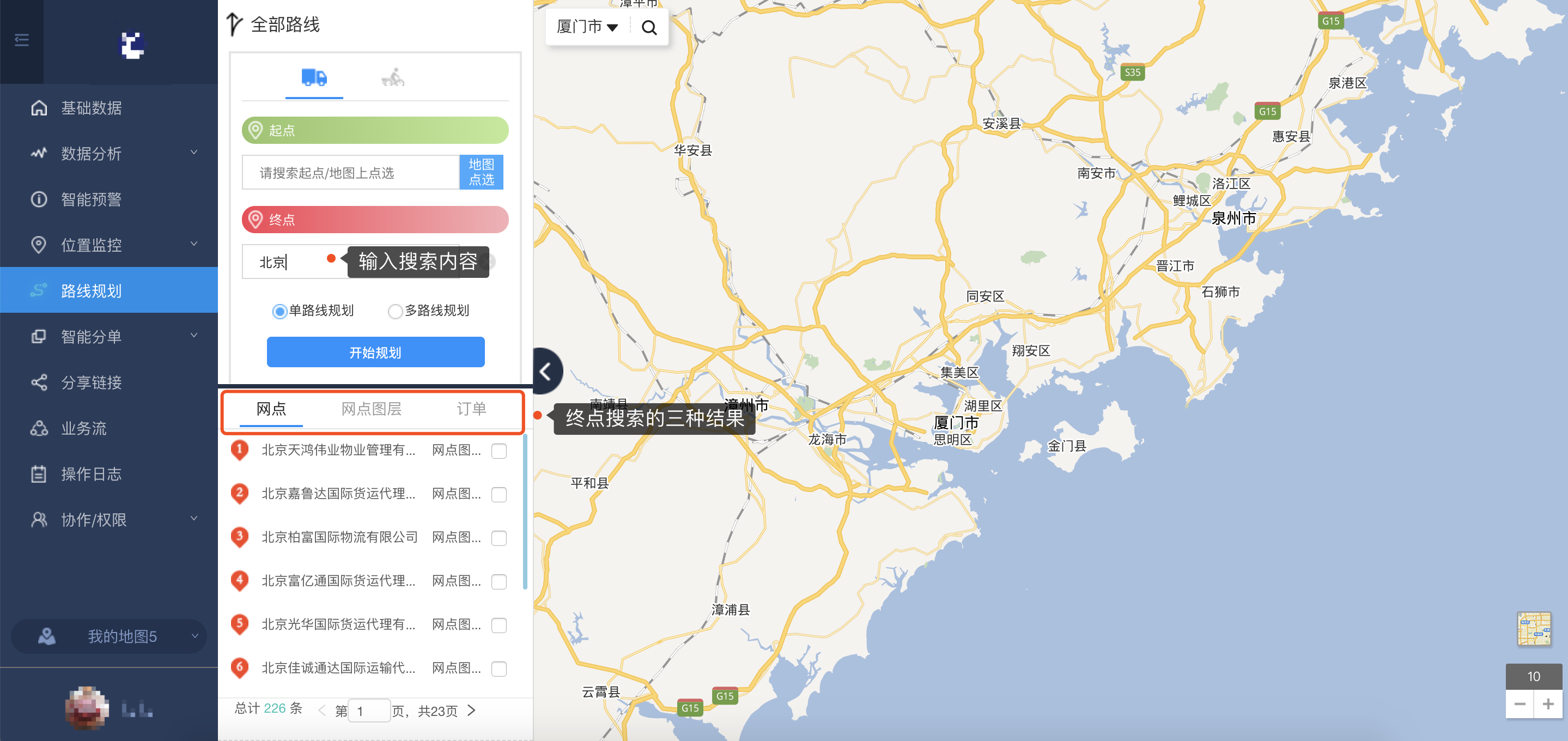Click the start point search input field
This screenshot has width=1568, height=741.
pos(350,173)
